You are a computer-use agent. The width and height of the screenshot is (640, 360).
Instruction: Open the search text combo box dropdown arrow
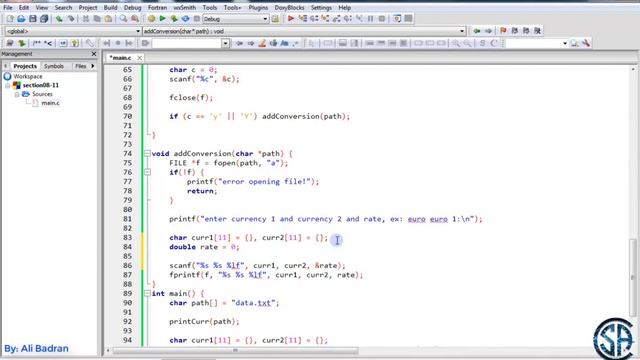pyautogui.click(x=225, y=43)
